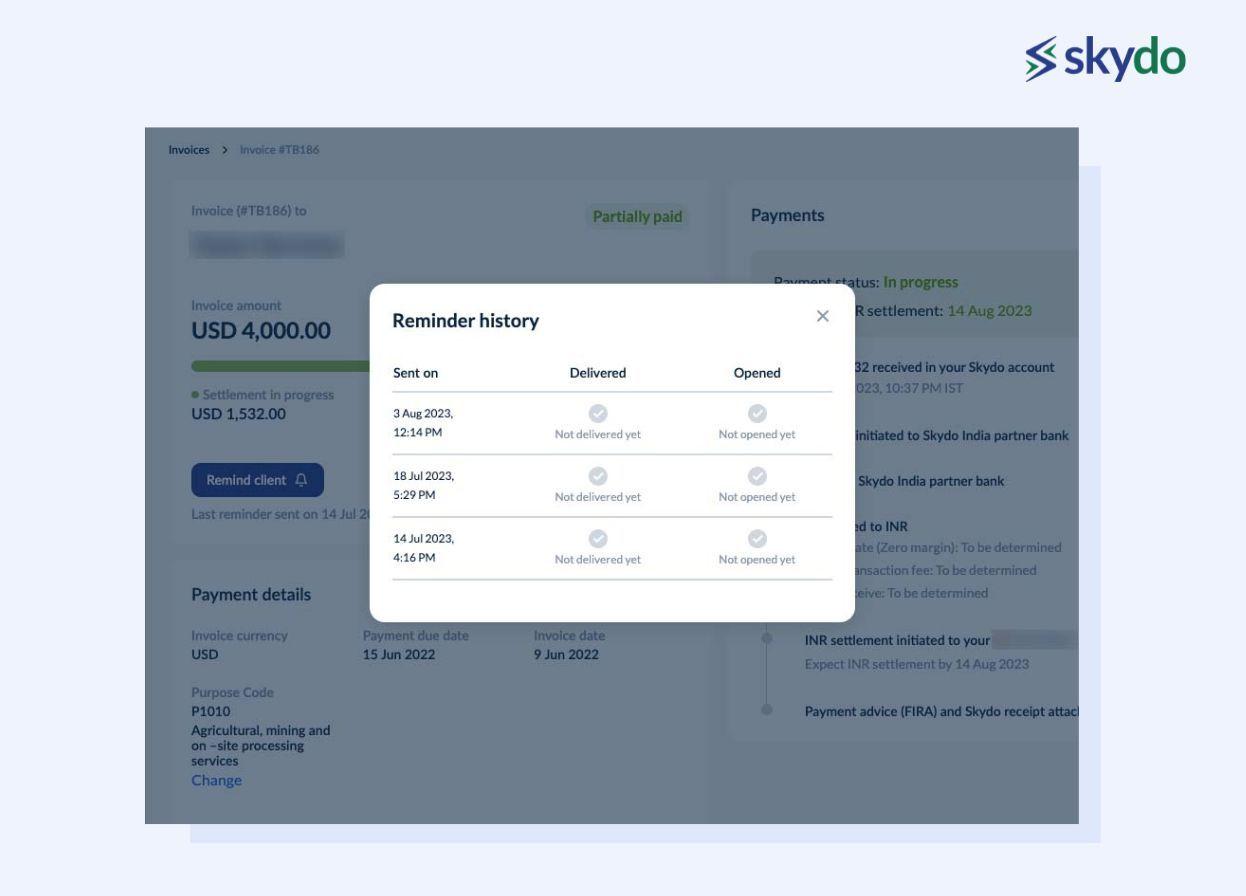Viewport: 1246px width, 896px height.
Task: Click the In progress payment status
Action: pos(921,282)
